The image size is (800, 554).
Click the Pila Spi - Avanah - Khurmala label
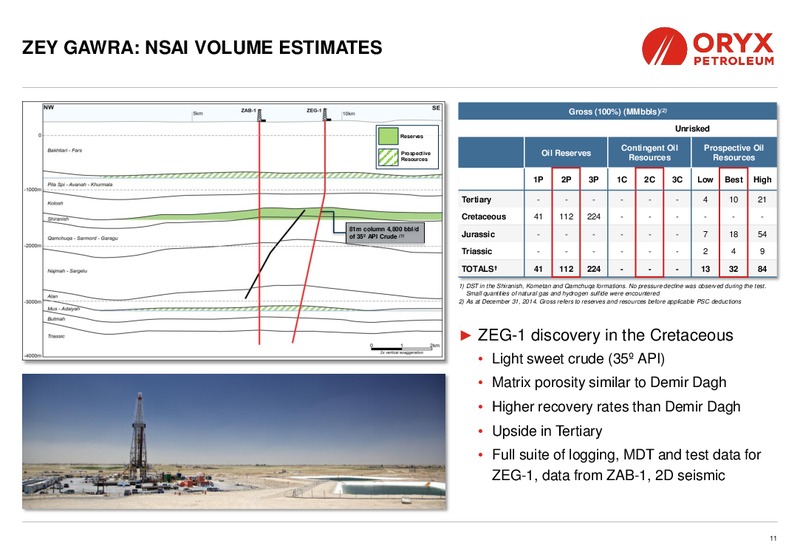point(80,184)
